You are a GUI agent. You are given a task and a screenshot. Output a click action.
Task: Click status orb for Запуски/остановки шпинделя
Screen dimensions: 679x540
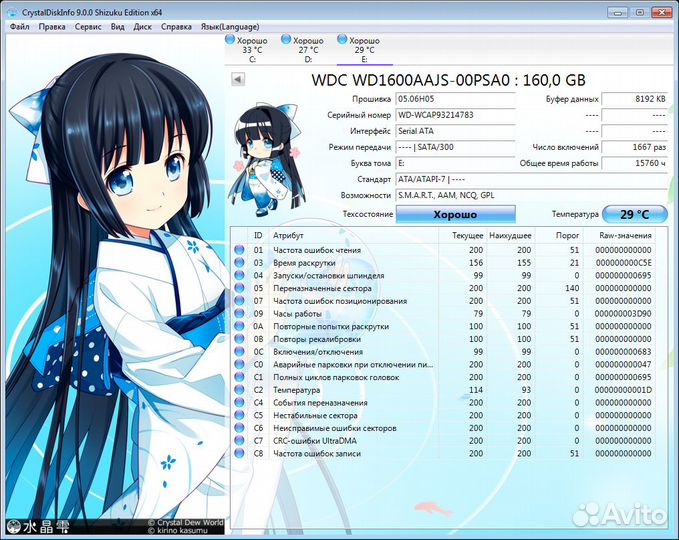[239, 275]
